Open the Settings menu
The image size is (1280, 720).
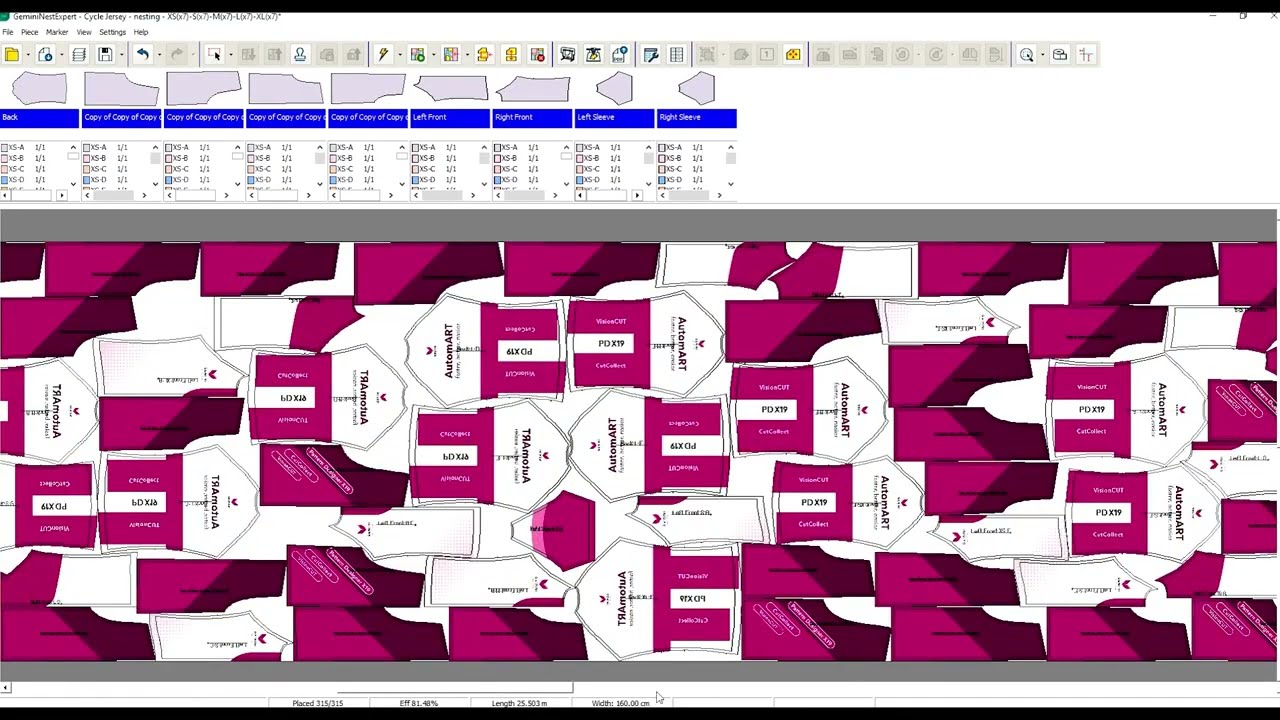(x=112, y=32)
